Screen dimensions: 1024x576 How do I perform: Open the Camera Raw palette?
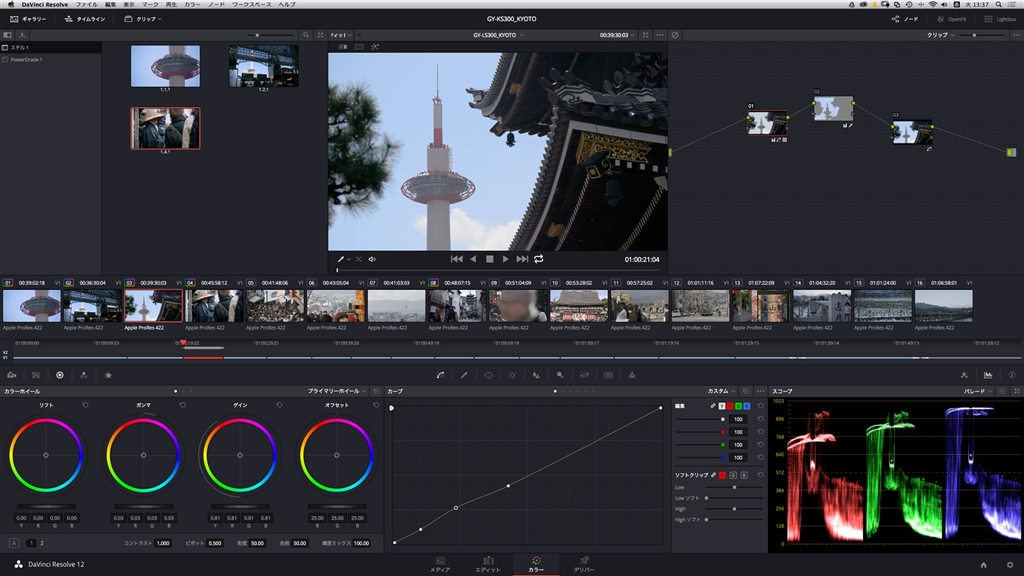[x=12, y=375]
